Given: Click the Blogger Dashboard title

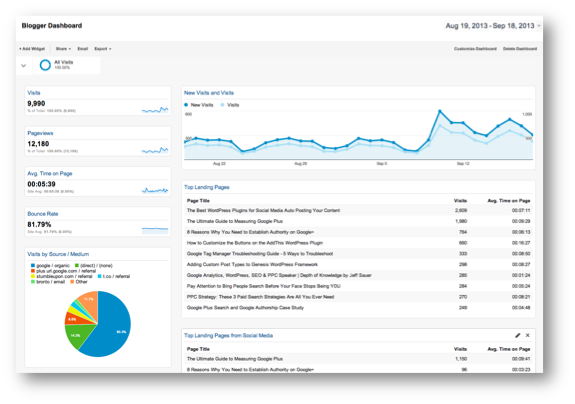Looking at the screenshot, I should (x=52, y=26).
